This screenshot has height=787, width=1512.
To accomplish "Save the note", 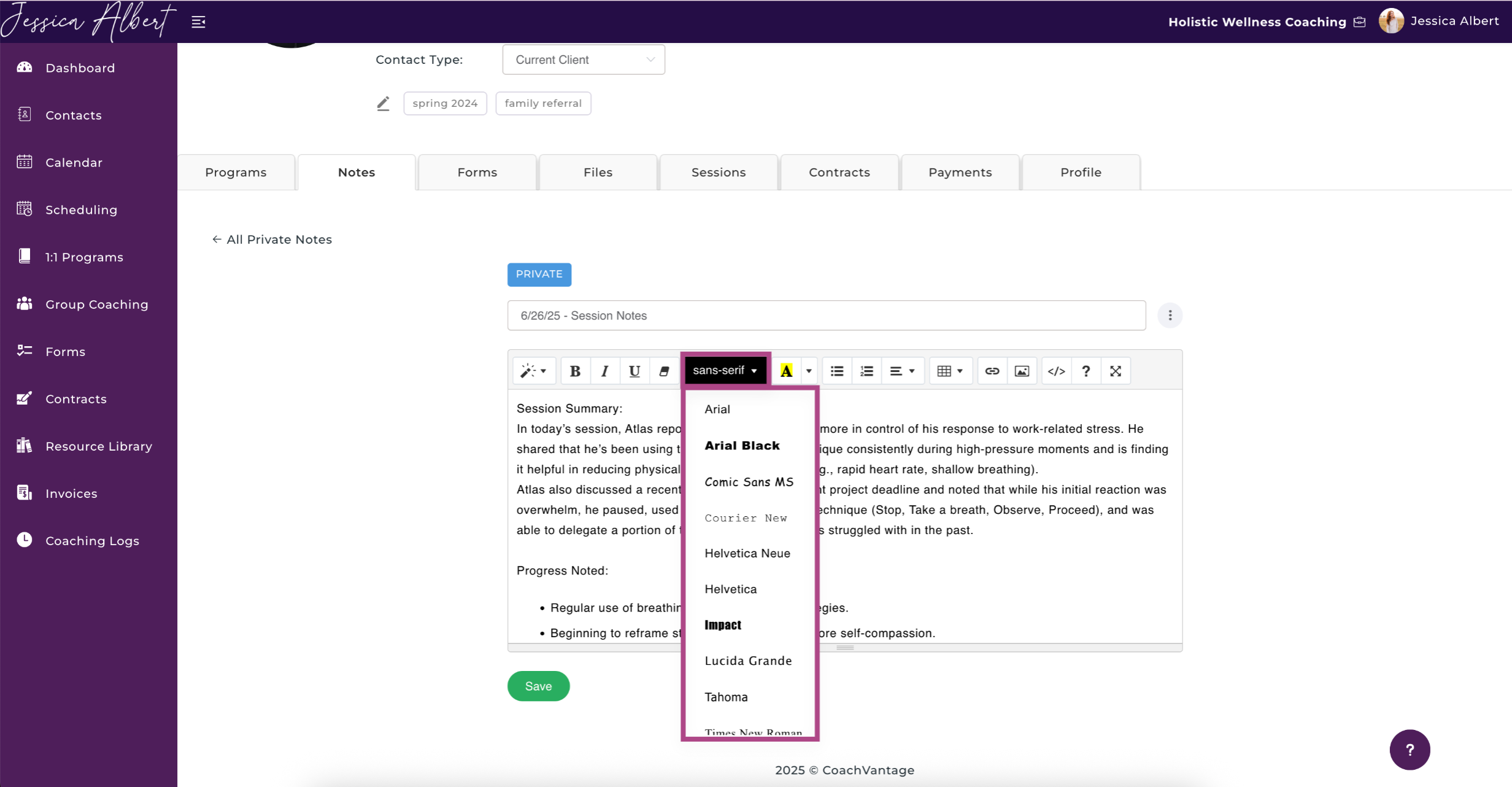I will pyautogui.click(x=538, y=686).
